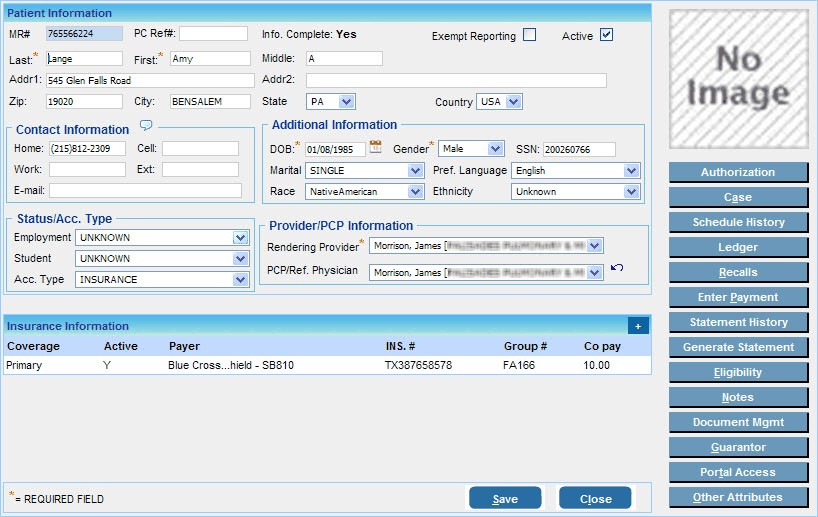Uncheck the Active checkbox
The image size is (818, 517).
tap(606, 35)
